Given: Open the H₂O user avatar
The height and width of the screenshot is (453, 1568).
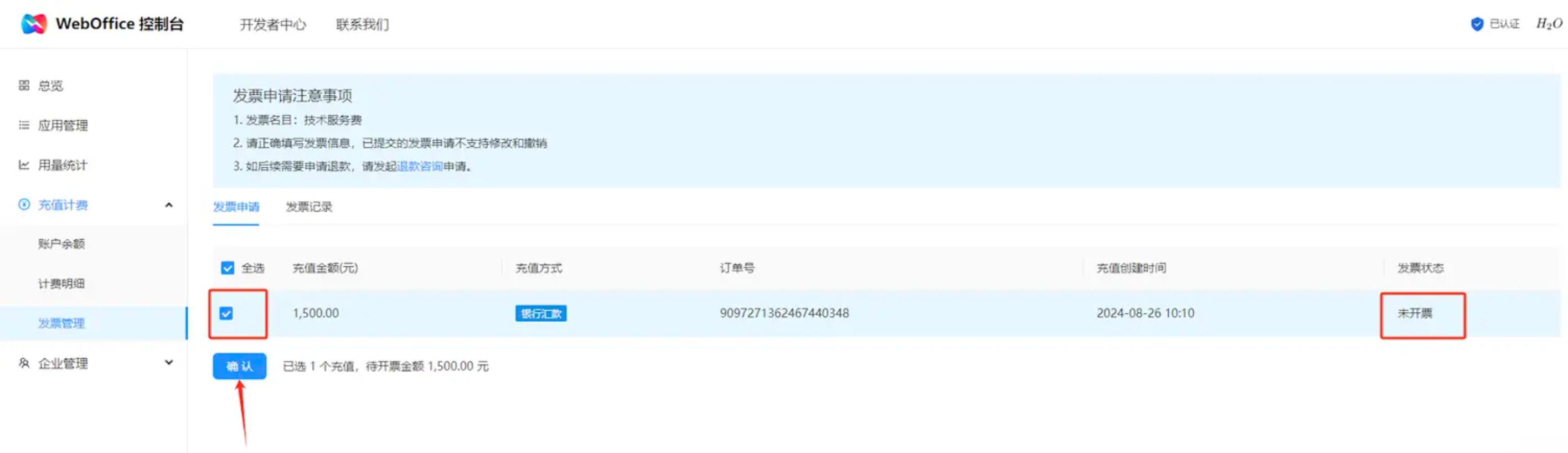Looking at the screenshot, I should [1549, 24].
